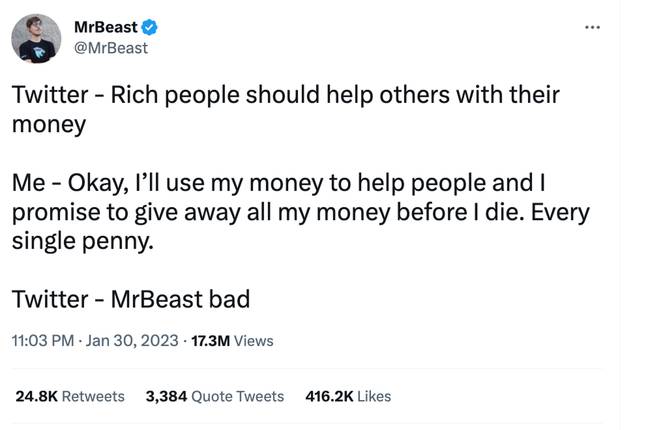Open the 'Quote Tweets' label
Screen dimensions: 648x430
tap(238, 396)
